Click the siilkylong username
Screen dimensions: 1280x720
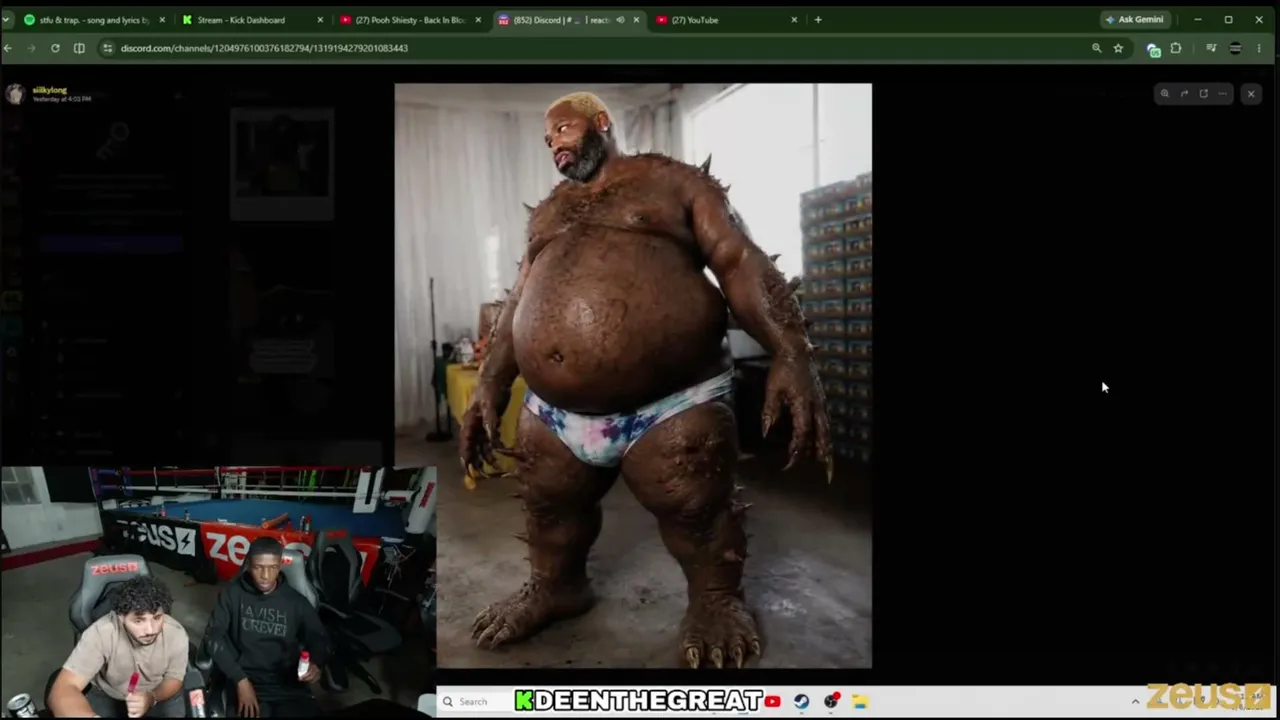point(50,90)
